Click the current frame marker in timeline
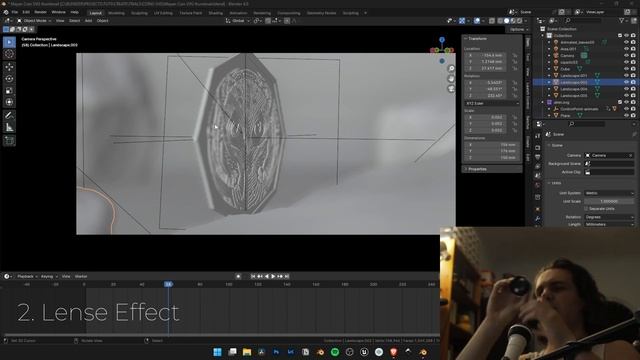Image resolution: width=640 pixels, height=360 pixels. pos(168,284)
